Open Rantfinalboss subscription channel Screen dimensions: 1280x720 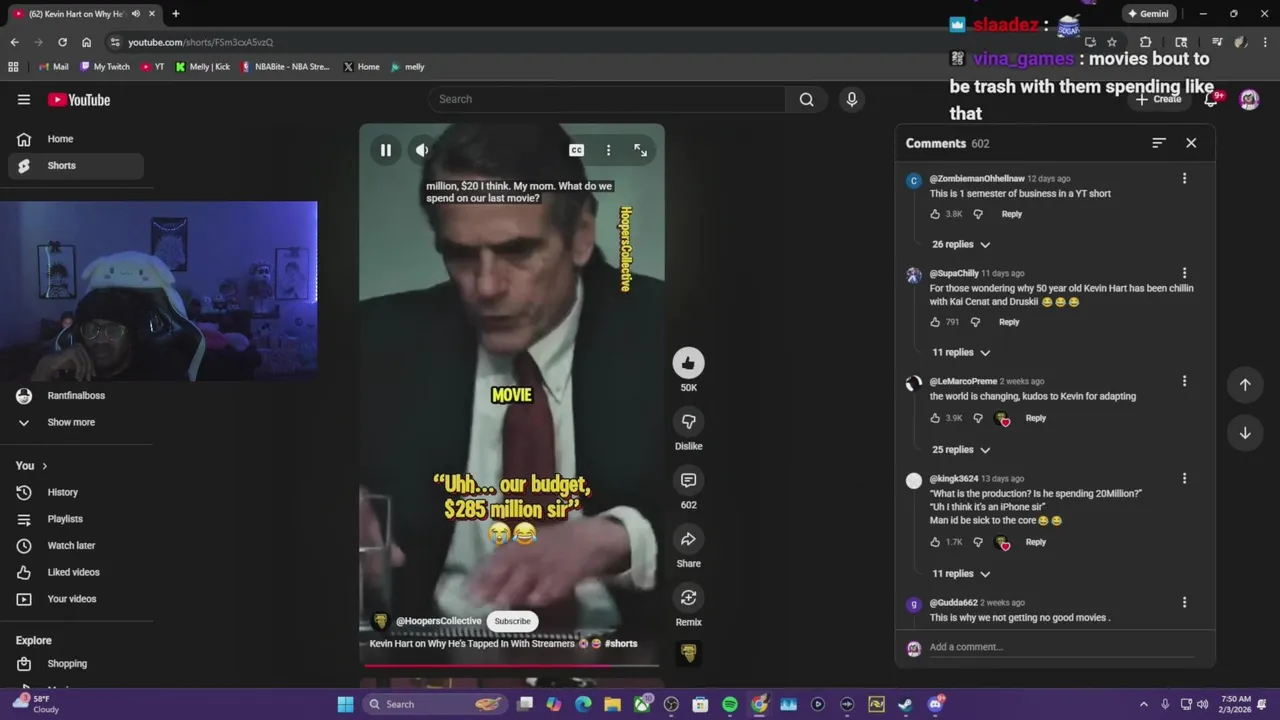pyautogui.click(x=76, y=396)
